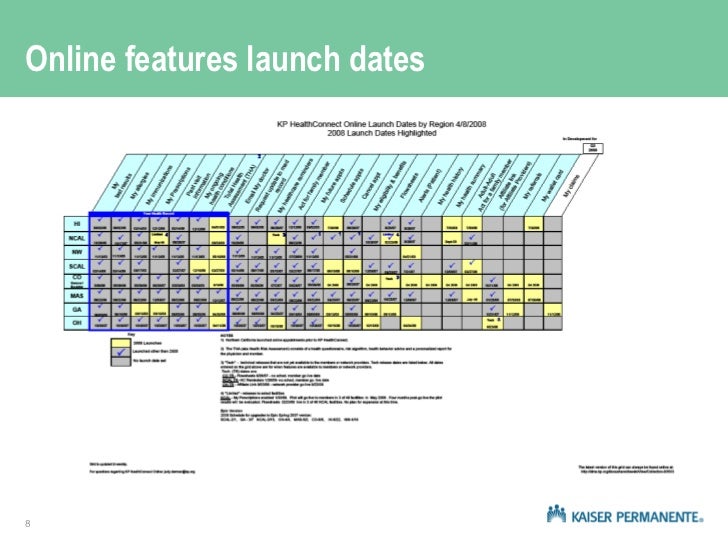Click the "My allergies" column header
Image resolution: width=728 pixels, height=546 pixels.
[x=140, y=186]
